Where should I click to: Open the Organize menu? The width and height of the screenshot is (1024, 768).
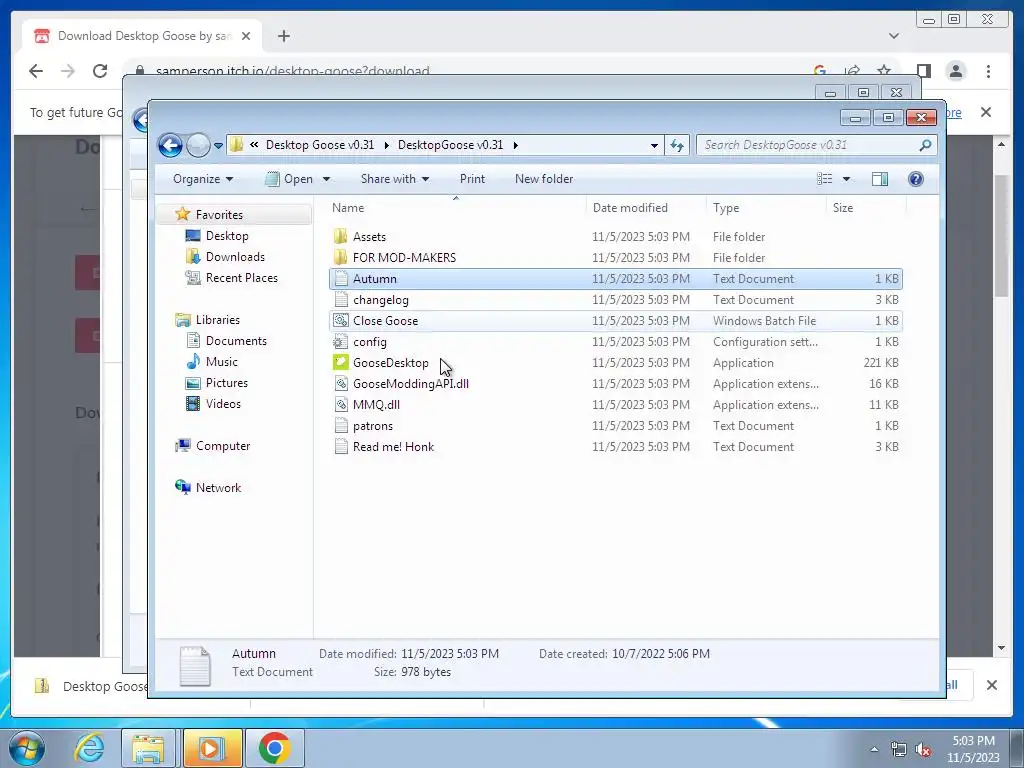[202, 179]
